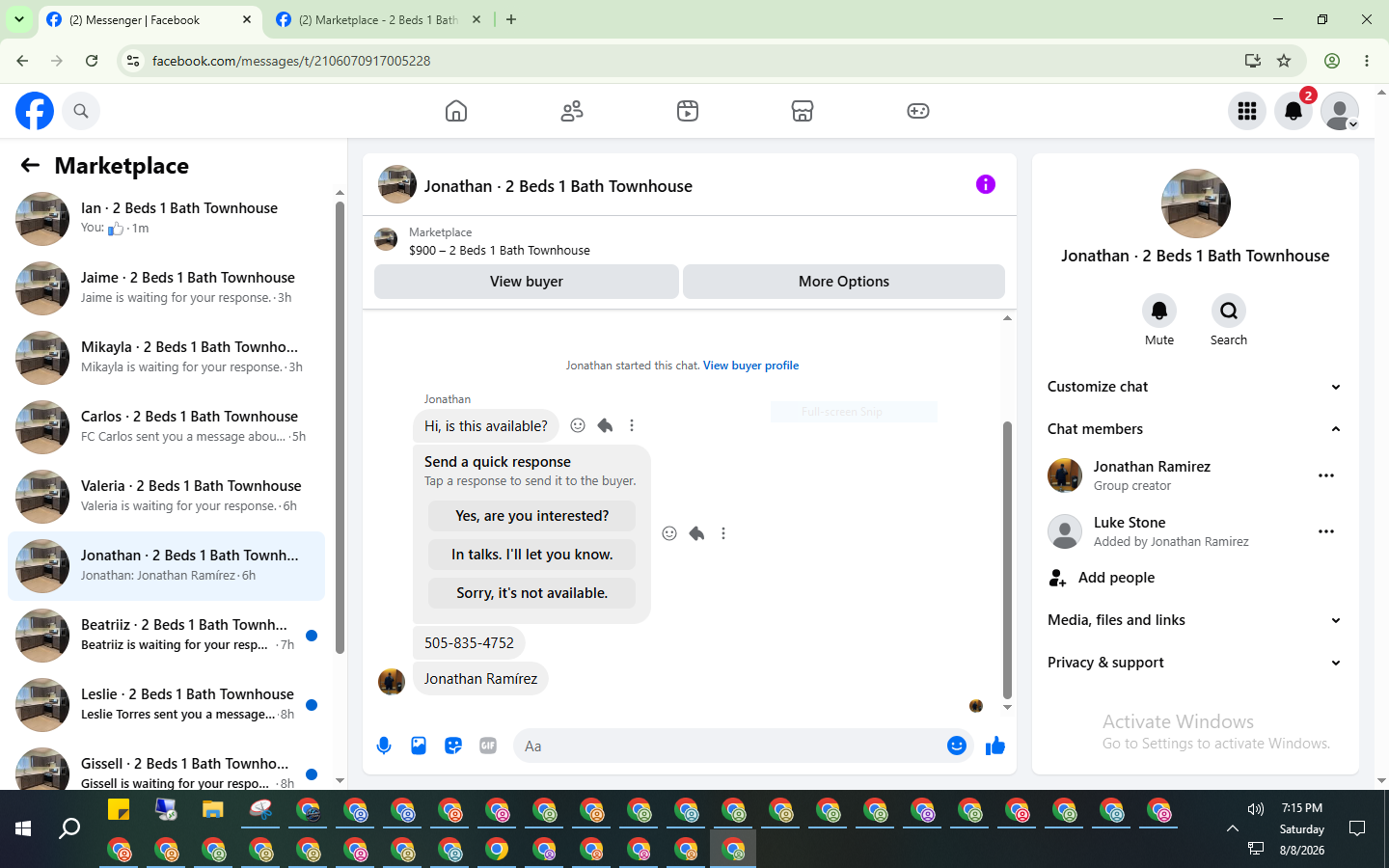The height and width of the screenshot is (868, 1389).
Task: Attach a photo with the image icon
Action: 419,746
